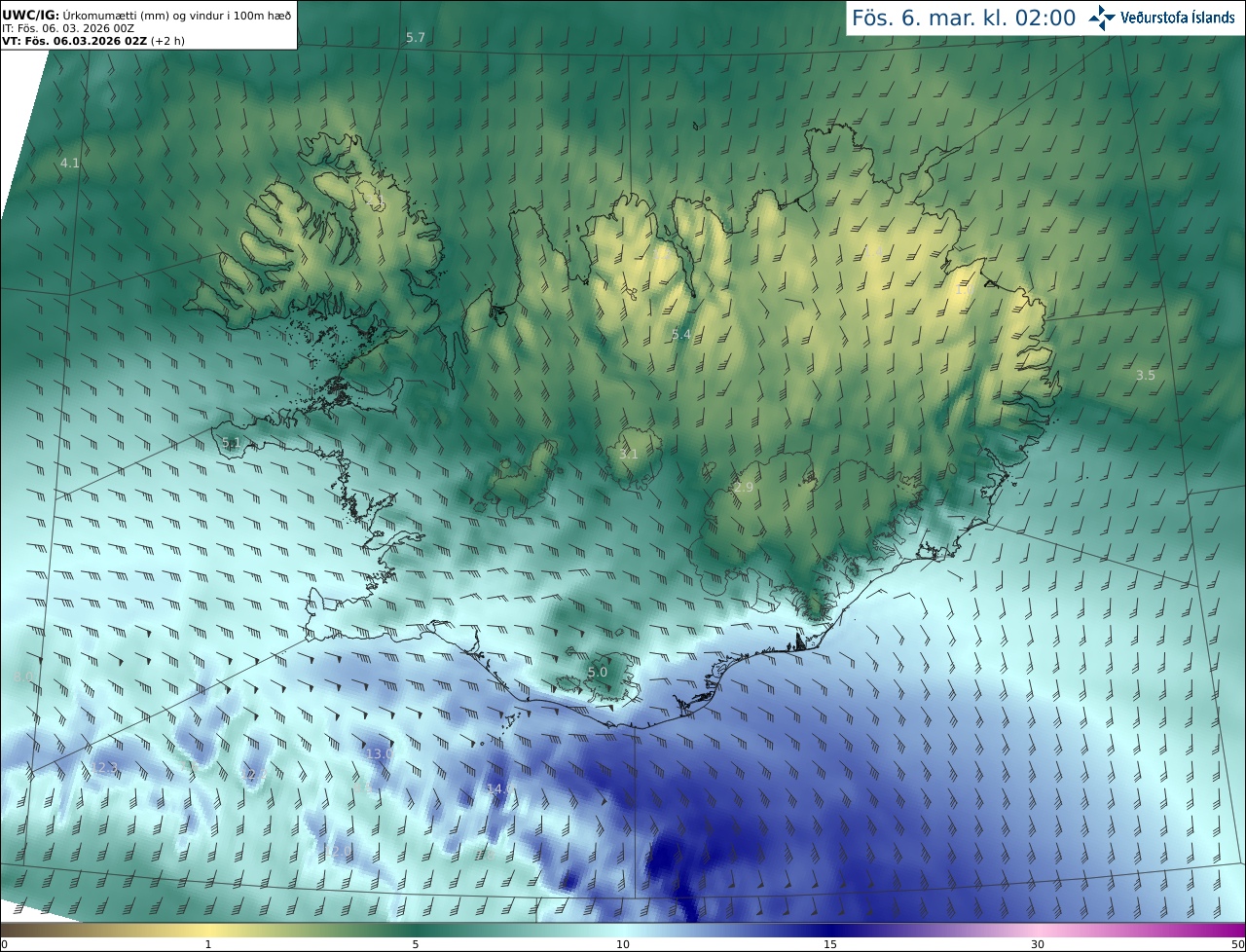The height and width of the screenshot is (952, 1246).
Task: Click the Veðurstofa Íslands logo
Action: coord(1161,18)
